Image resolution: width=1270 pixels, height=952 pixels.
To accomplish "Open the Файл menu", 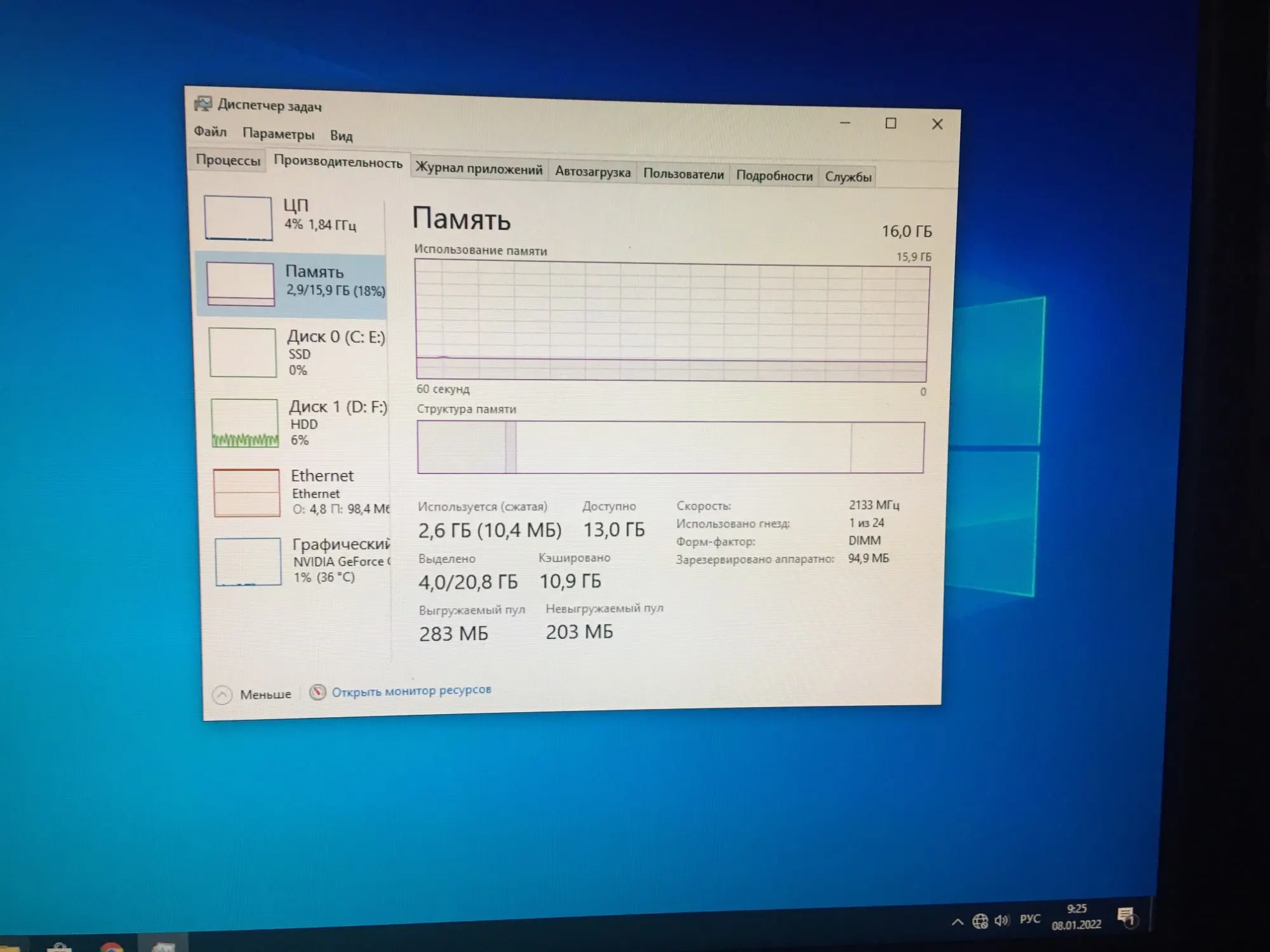I will pyautogui.click(x=210, y=131).
